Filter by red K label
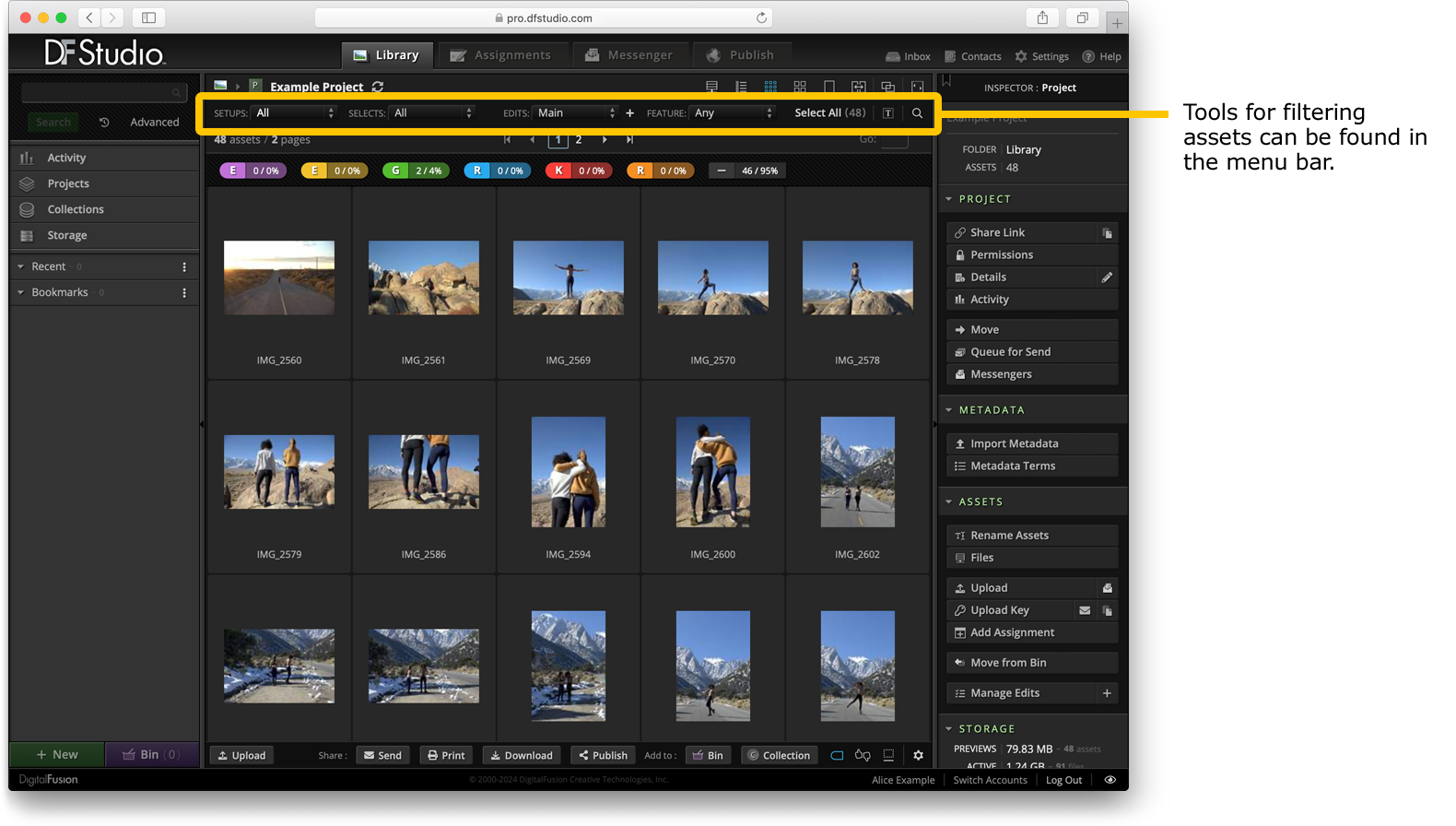 pyautogui.click(x=579, y=171)
